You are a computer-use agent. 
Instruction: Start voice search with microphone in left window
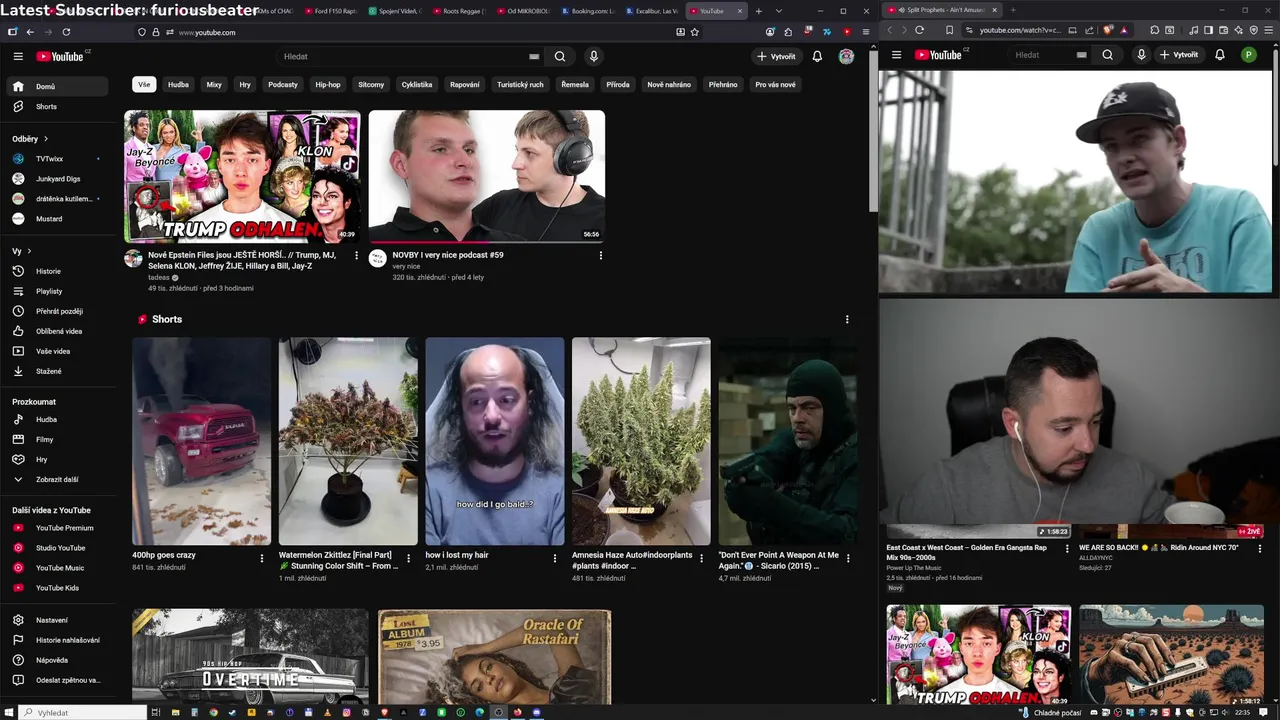click(x=594, y=57)
